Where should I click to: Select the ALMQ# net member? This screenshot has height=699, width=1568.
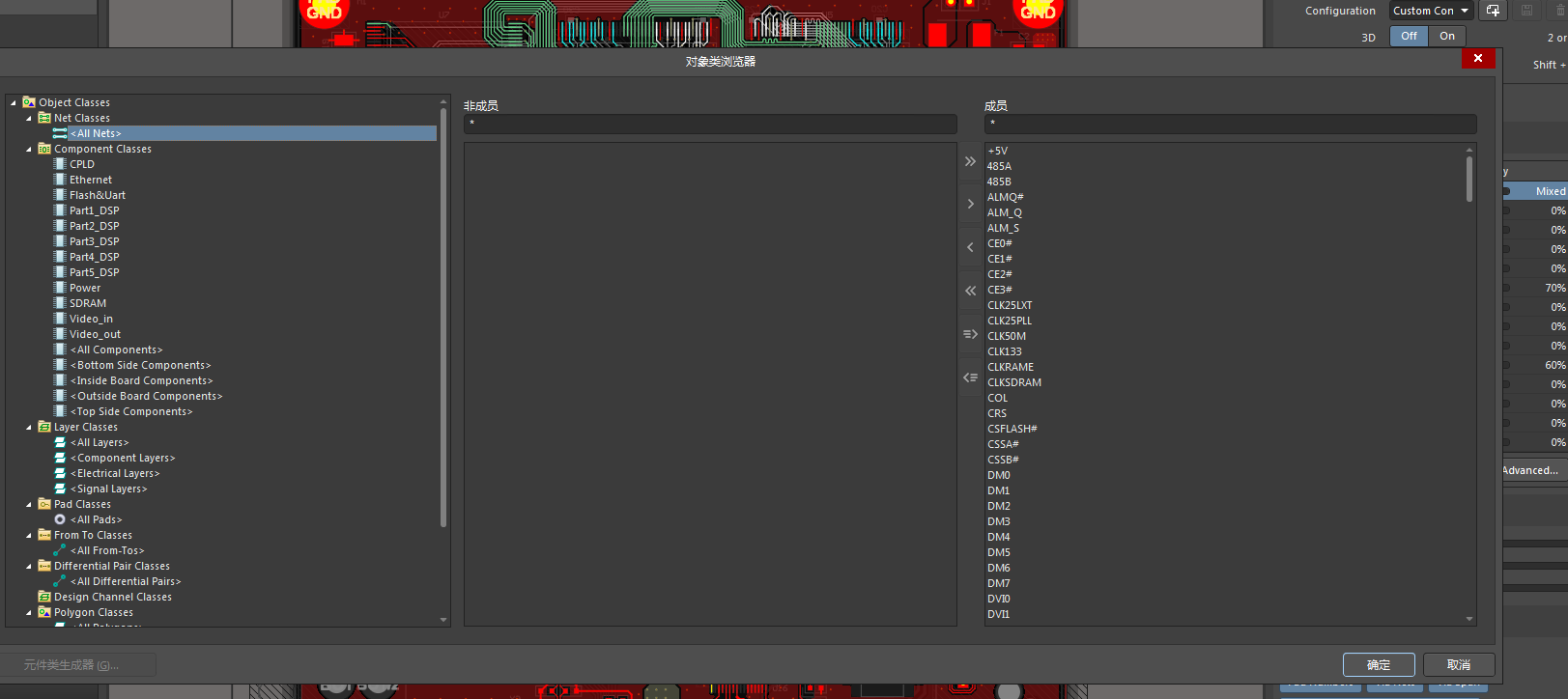tap(1005, 197)
